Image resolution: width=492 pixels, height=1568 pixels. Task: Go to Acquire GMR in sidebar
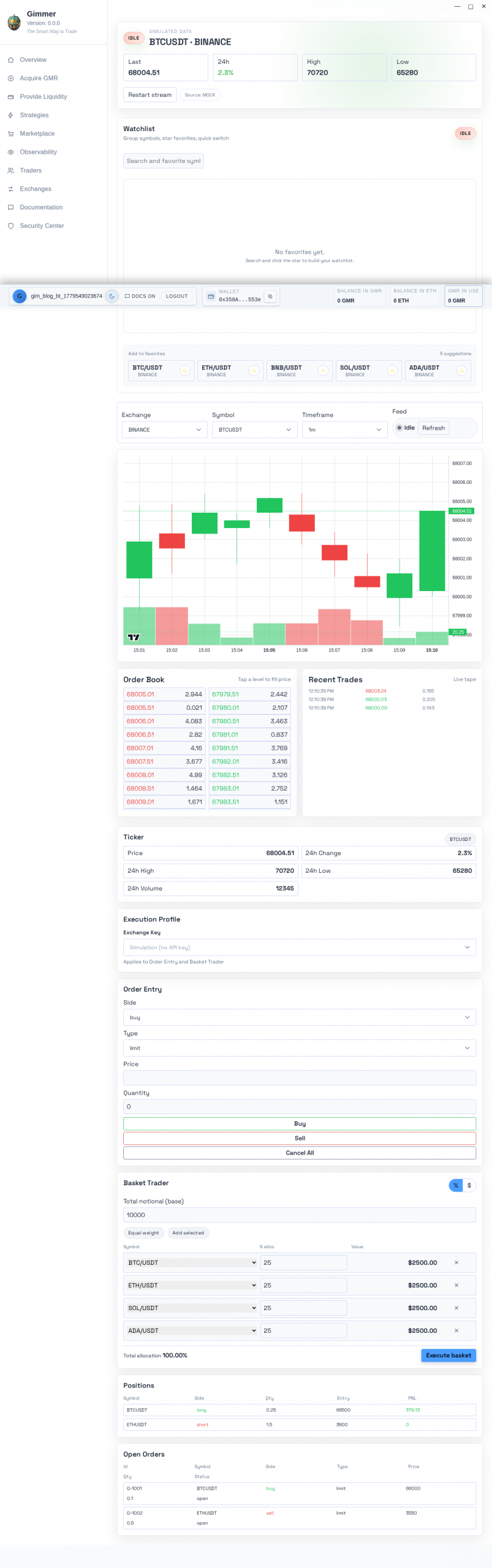point(39,78)
